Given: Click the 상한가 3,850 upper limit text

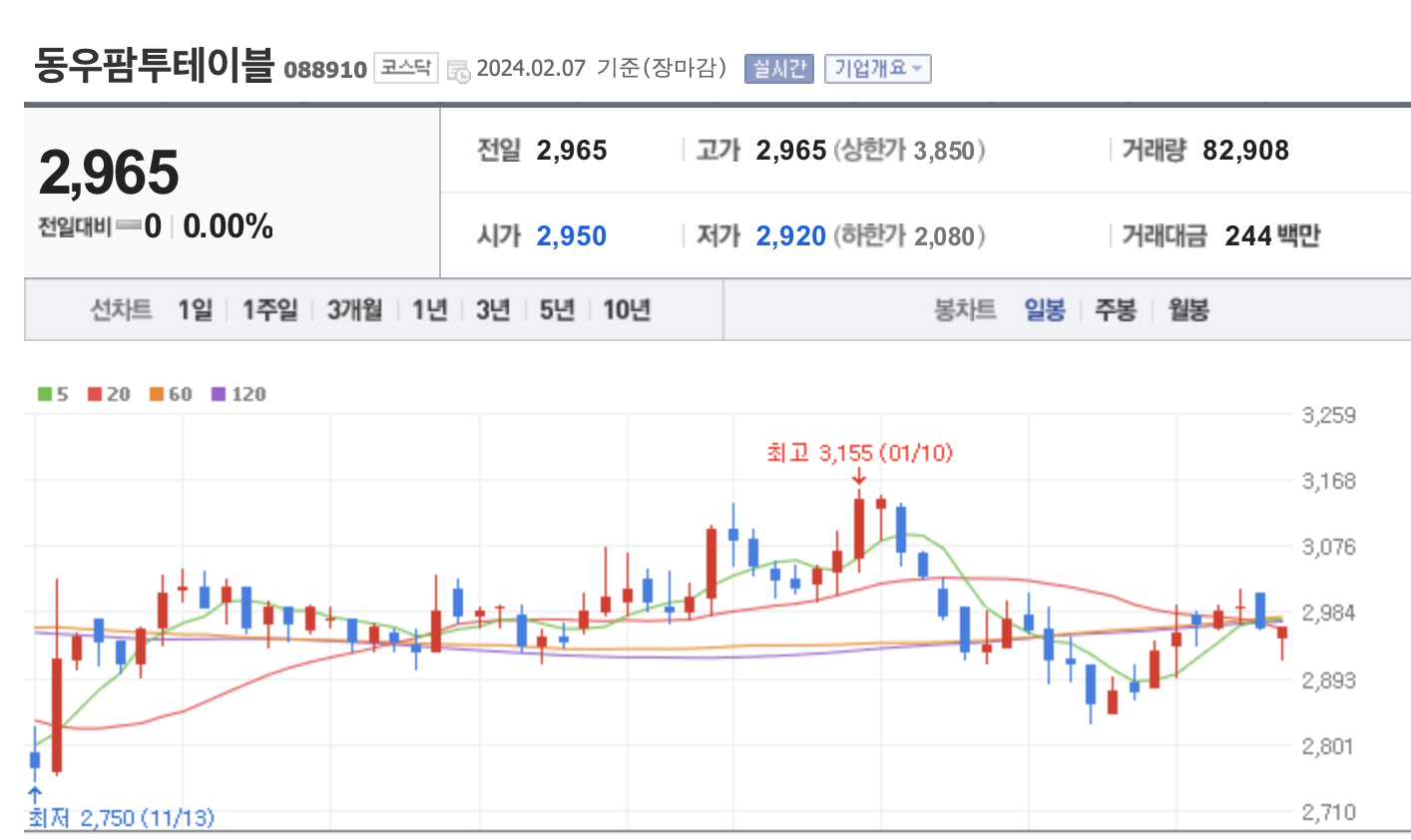Looking at the screenshot, I should coord(909,151).
